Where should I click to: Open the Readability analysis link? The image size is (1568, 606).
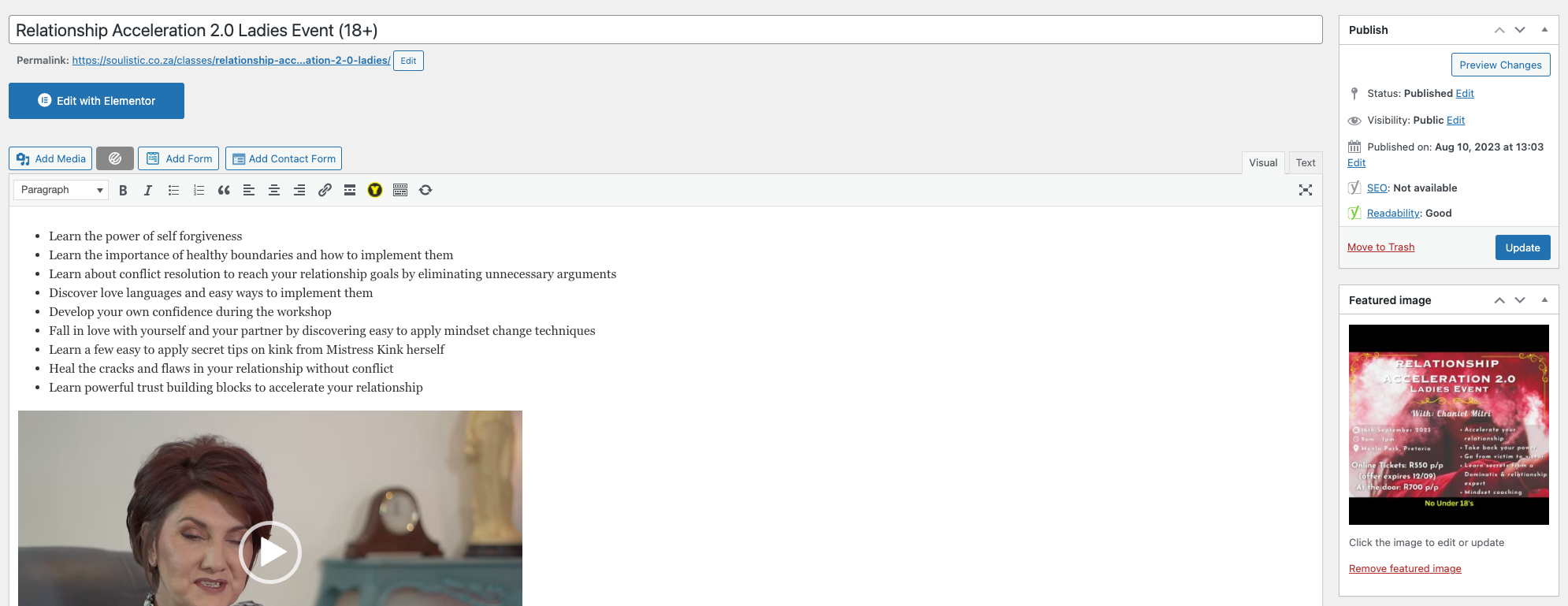click(1393, 214)
